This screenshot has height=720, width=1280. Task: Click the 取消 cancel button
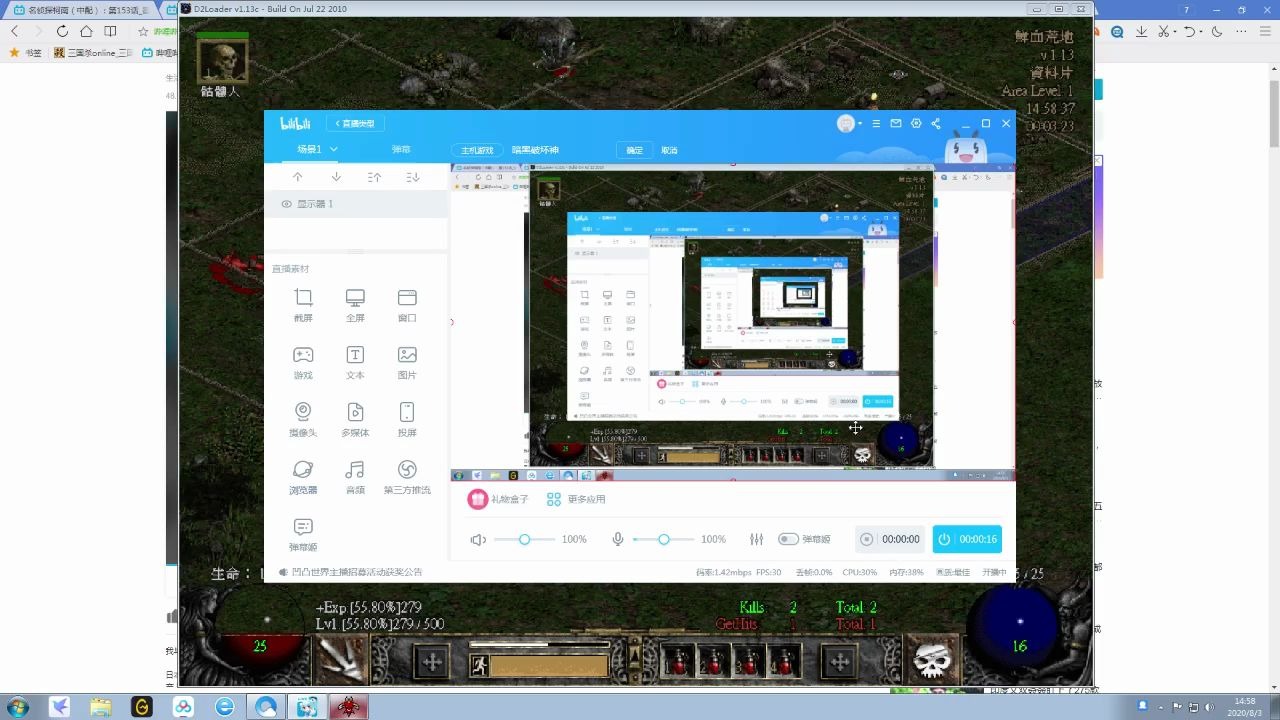[x=669, y=150]
